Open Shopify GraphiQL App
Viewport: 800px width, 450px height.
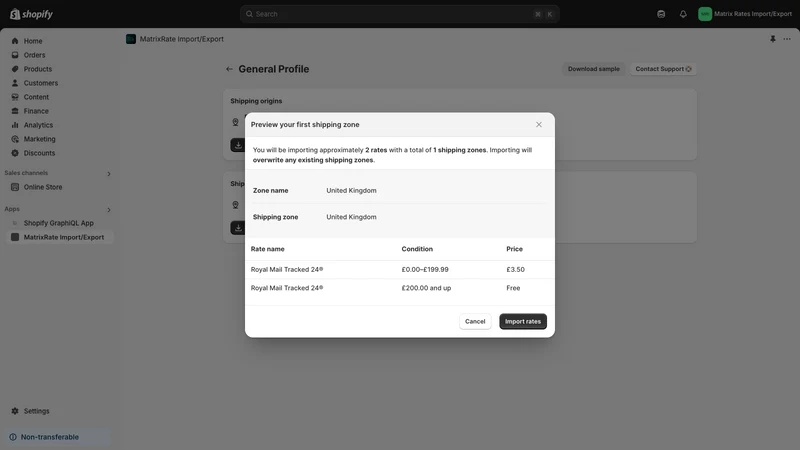tap(59, 223)
